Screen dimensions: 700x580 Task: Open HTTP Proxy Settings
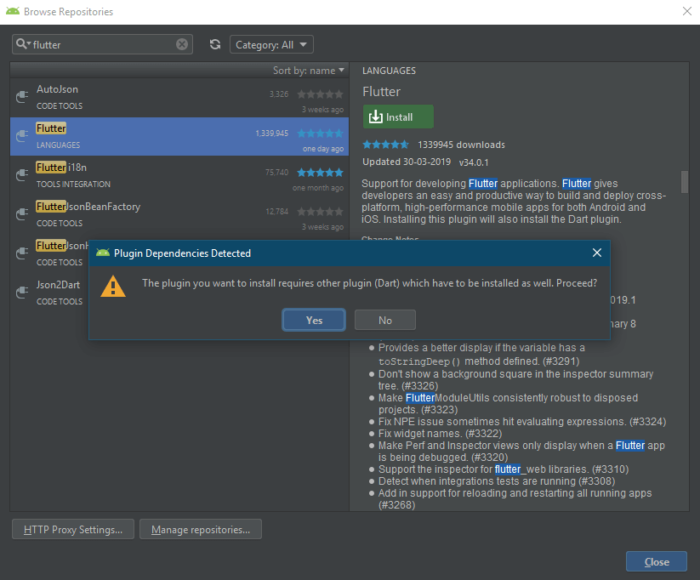tap(73, 529)
